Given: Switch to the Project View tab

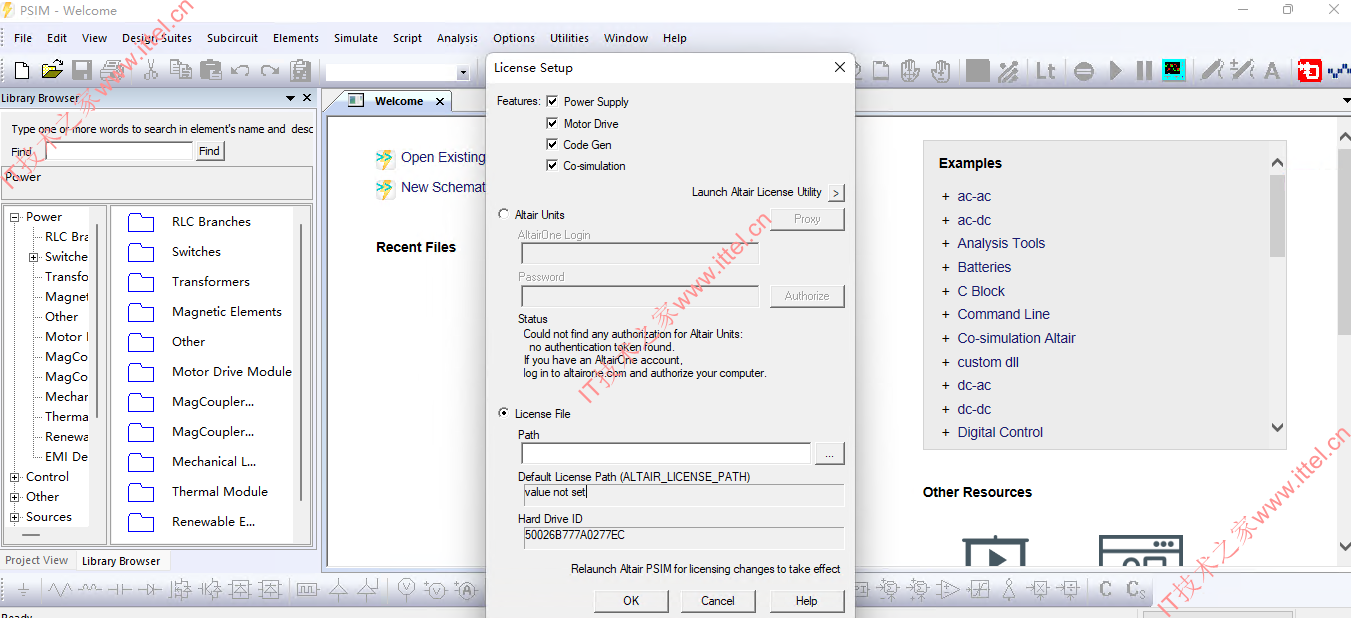Looking at the screenshot, I should 37,561.
